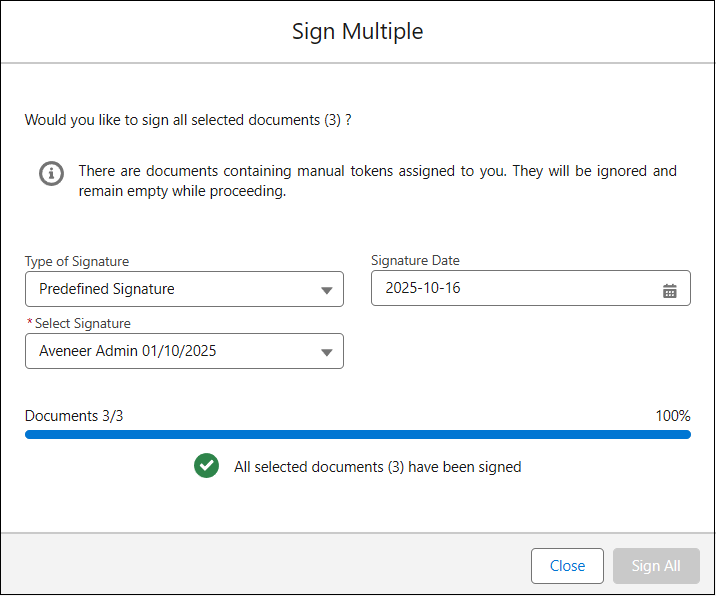The width and height of the screenshot is (716, 596).
Task: Click the Documents 3/3 counter label
Action: [74, 416]
